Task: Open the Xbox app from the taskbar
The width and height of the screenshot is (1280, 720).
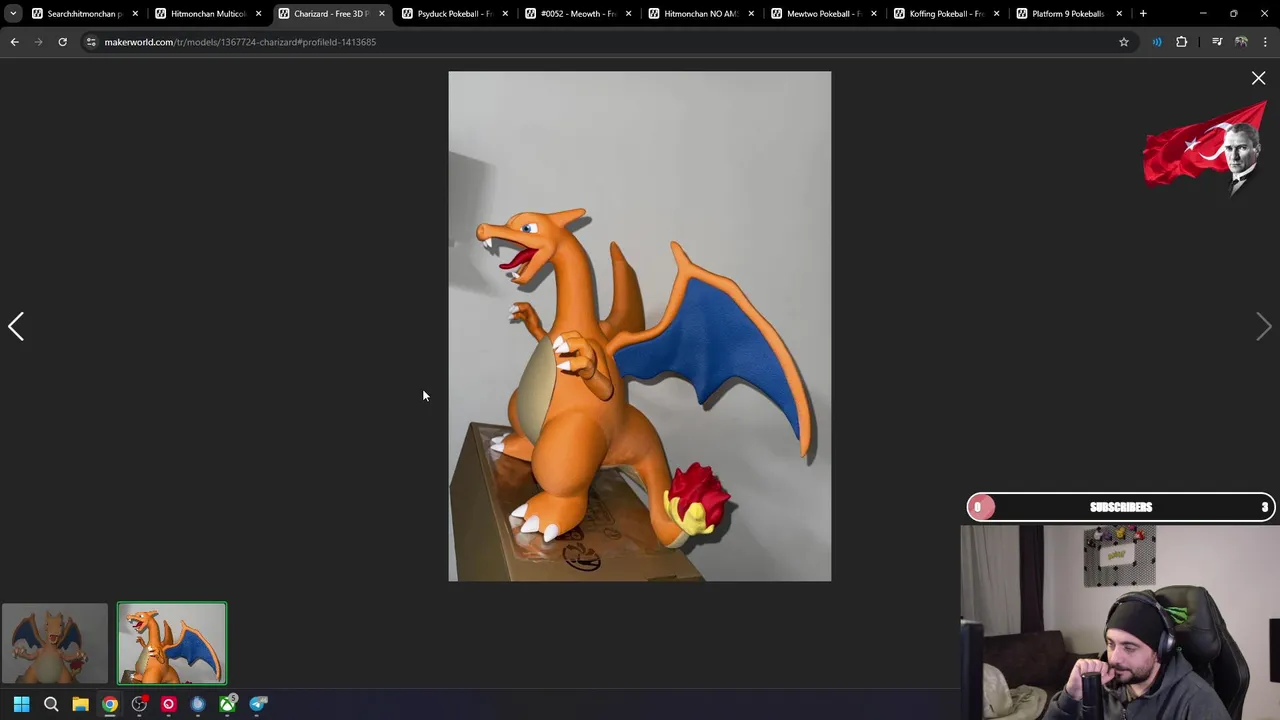Action: [x=228, y=704]
